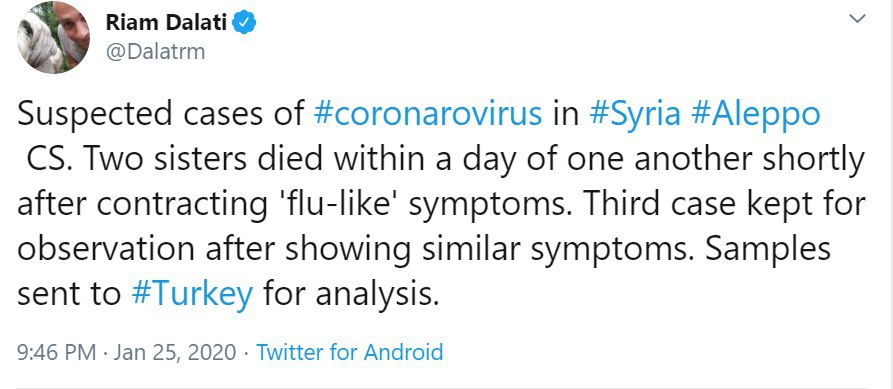The height and width of the screenshot is (389, 893).
Task: Open the #Aleppo hashtag
Action: [756, 114]
